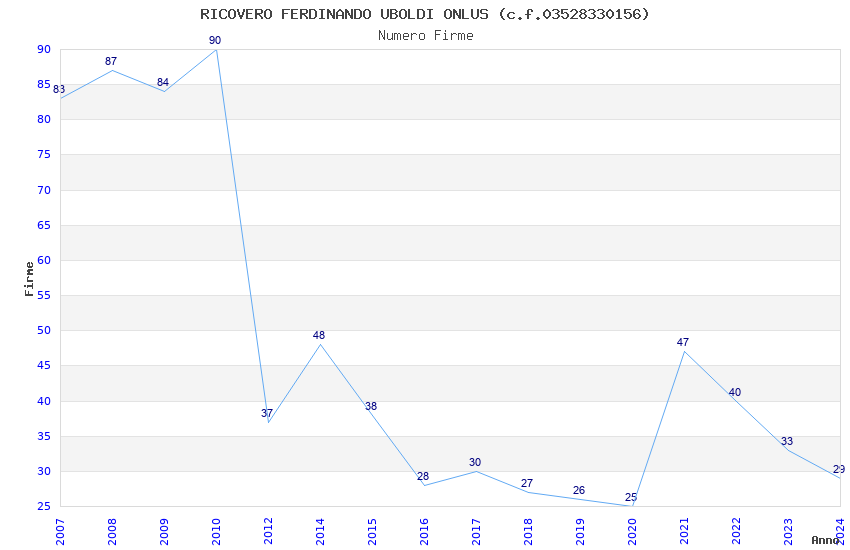Click the x-axis year label 2014
850x550 pixels.
point(320,532)
